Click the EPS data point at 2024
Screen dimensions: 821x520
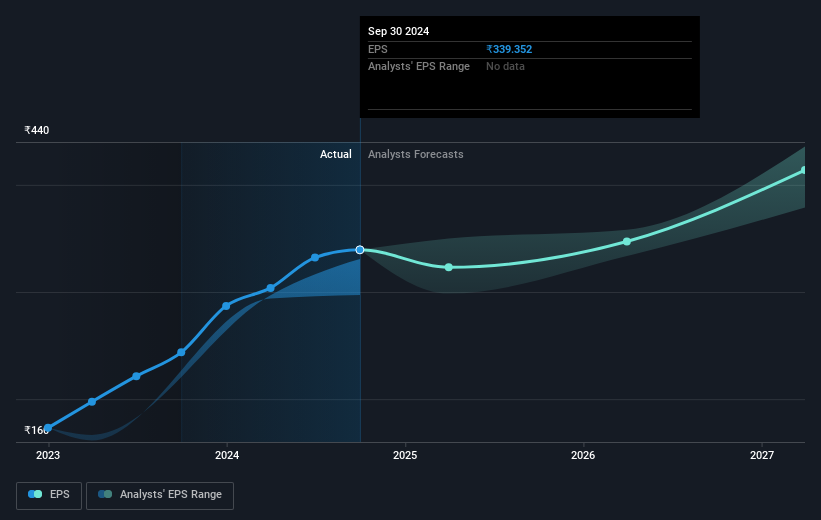(226, 306)
